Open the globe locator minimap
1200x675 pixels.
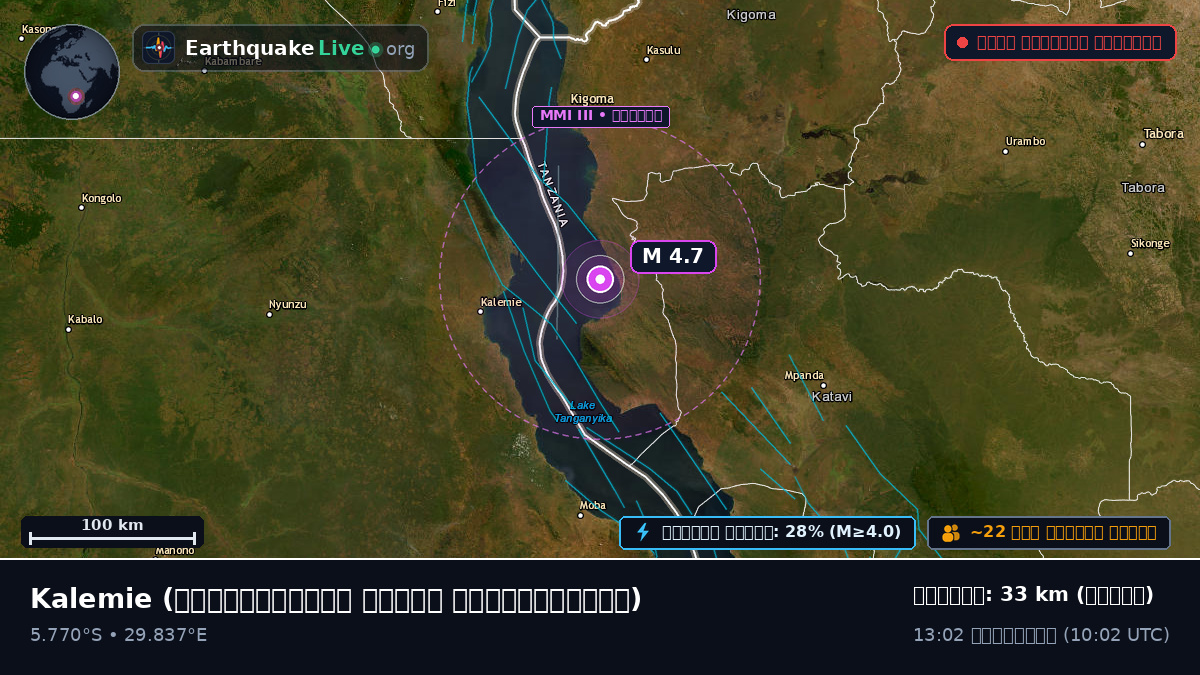[72, 72]
